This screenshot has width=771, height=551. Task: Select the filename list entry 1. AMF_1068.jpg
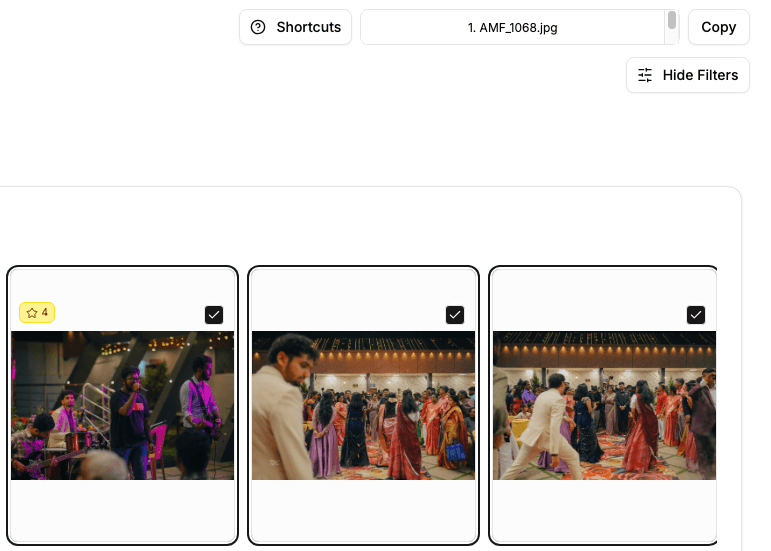pos(512,28)
